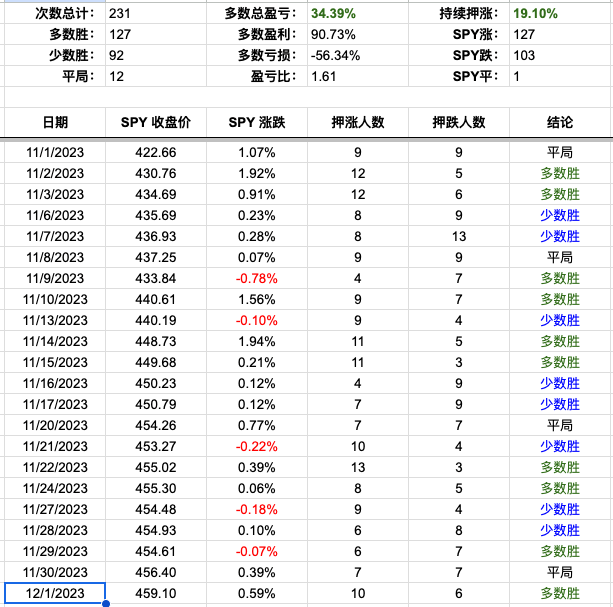The width and height of the screenshot is (613, 607).
Task: Select the 平局 summary value 12
Action: click(x=156, y=76)
